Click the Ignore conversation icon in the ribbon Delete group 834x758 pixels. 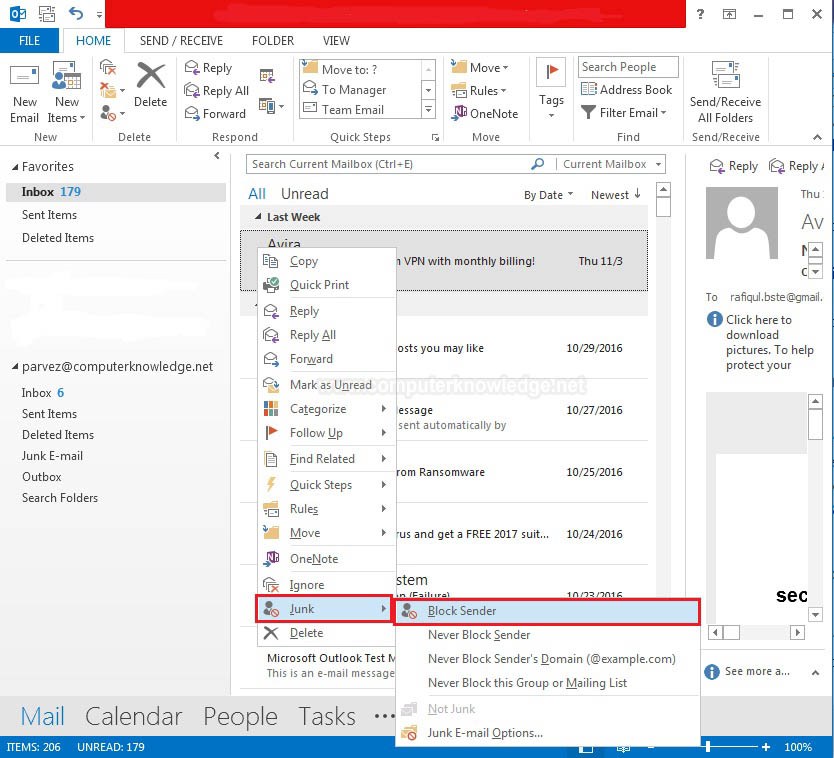pyautogui.click(x=108, y=67)
